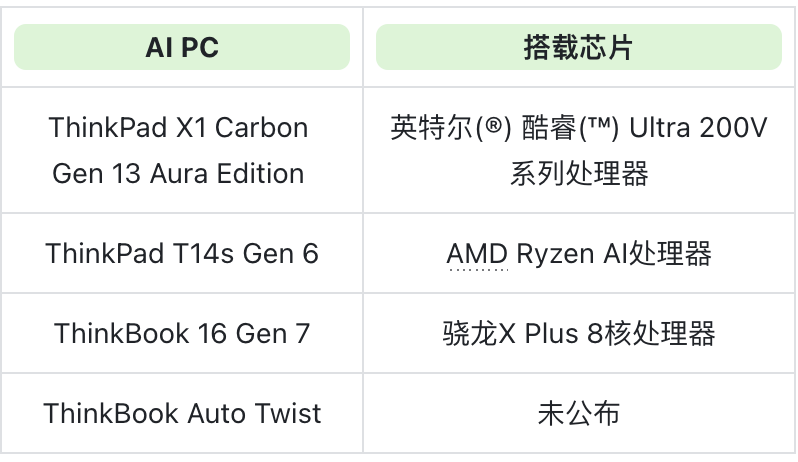Click the 未公布 cell

pyautogui.click(x=579, y=413)
